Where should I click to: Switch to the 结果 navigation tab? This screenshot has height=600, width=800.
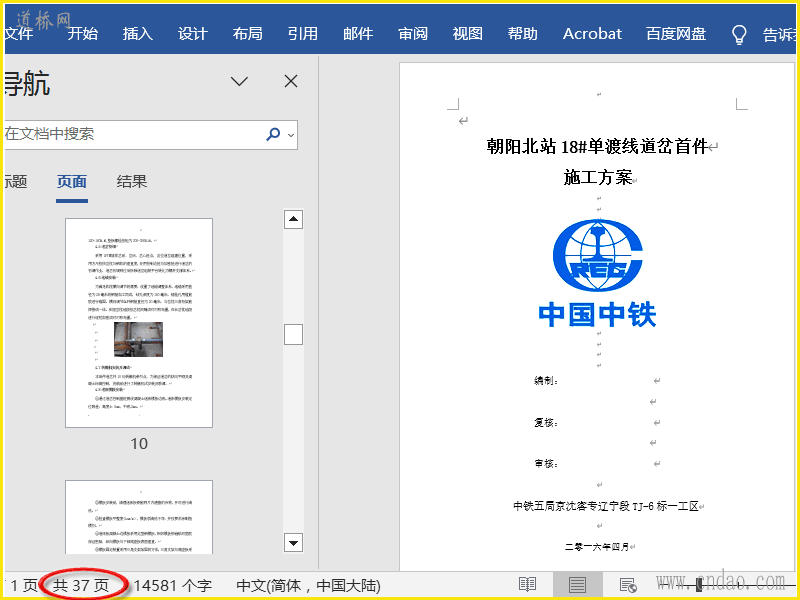[x=132, y=182]
